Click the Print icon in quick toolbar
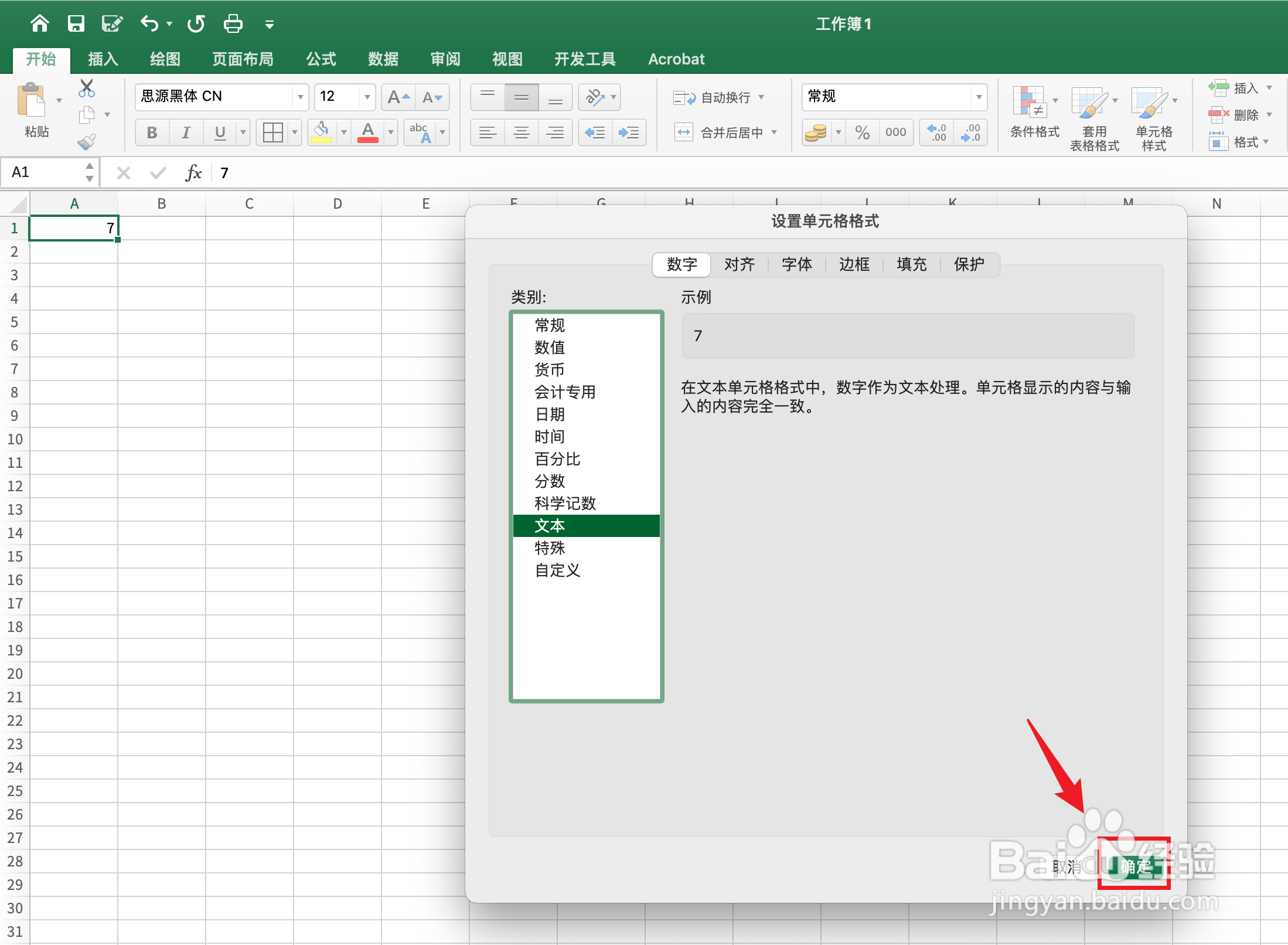Screen dimensions: 1288x945 (233, 24)
